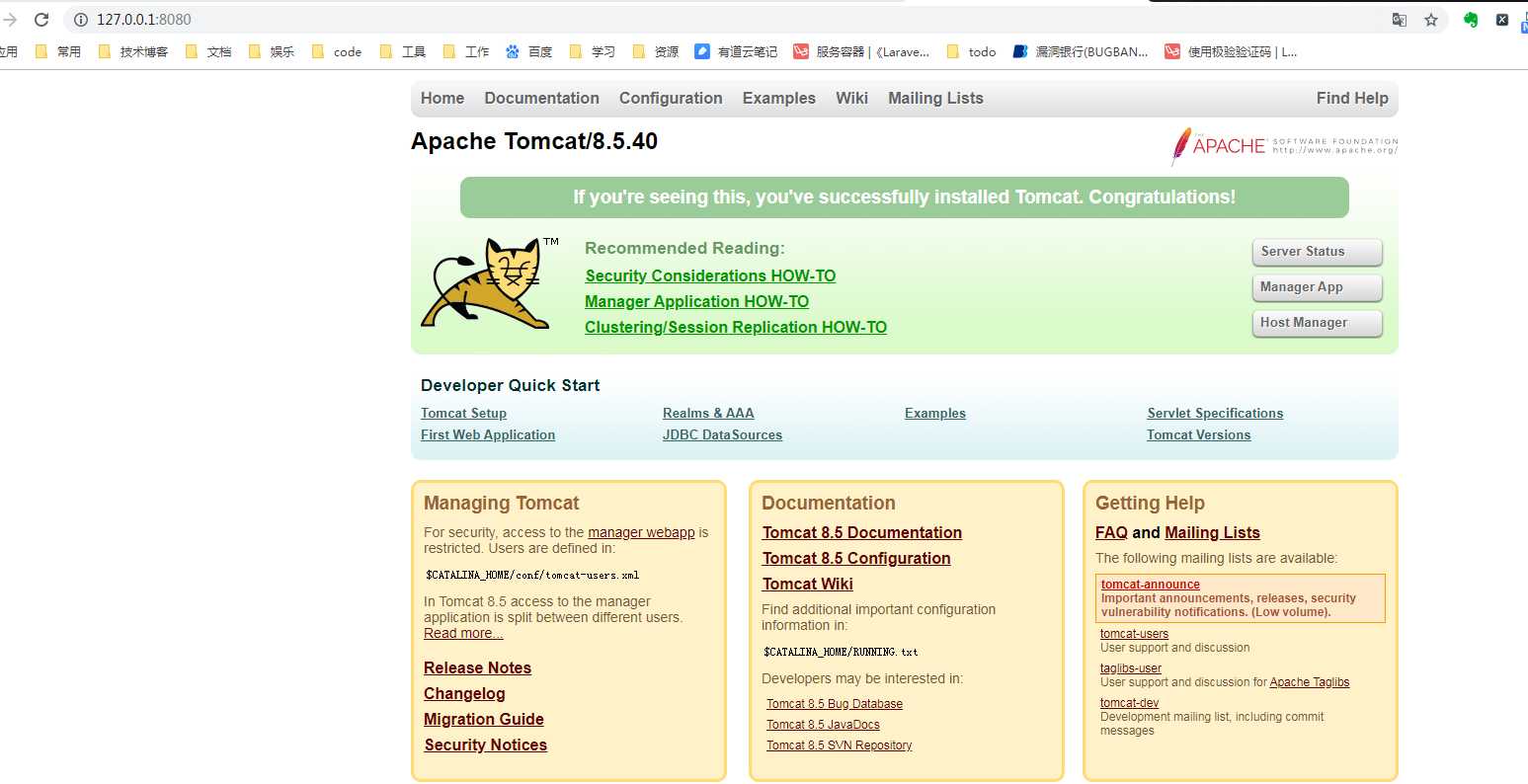Screen dimensions: 1528x784
Task: Open the Evernote elephant extension
Action: (1471, 20)
